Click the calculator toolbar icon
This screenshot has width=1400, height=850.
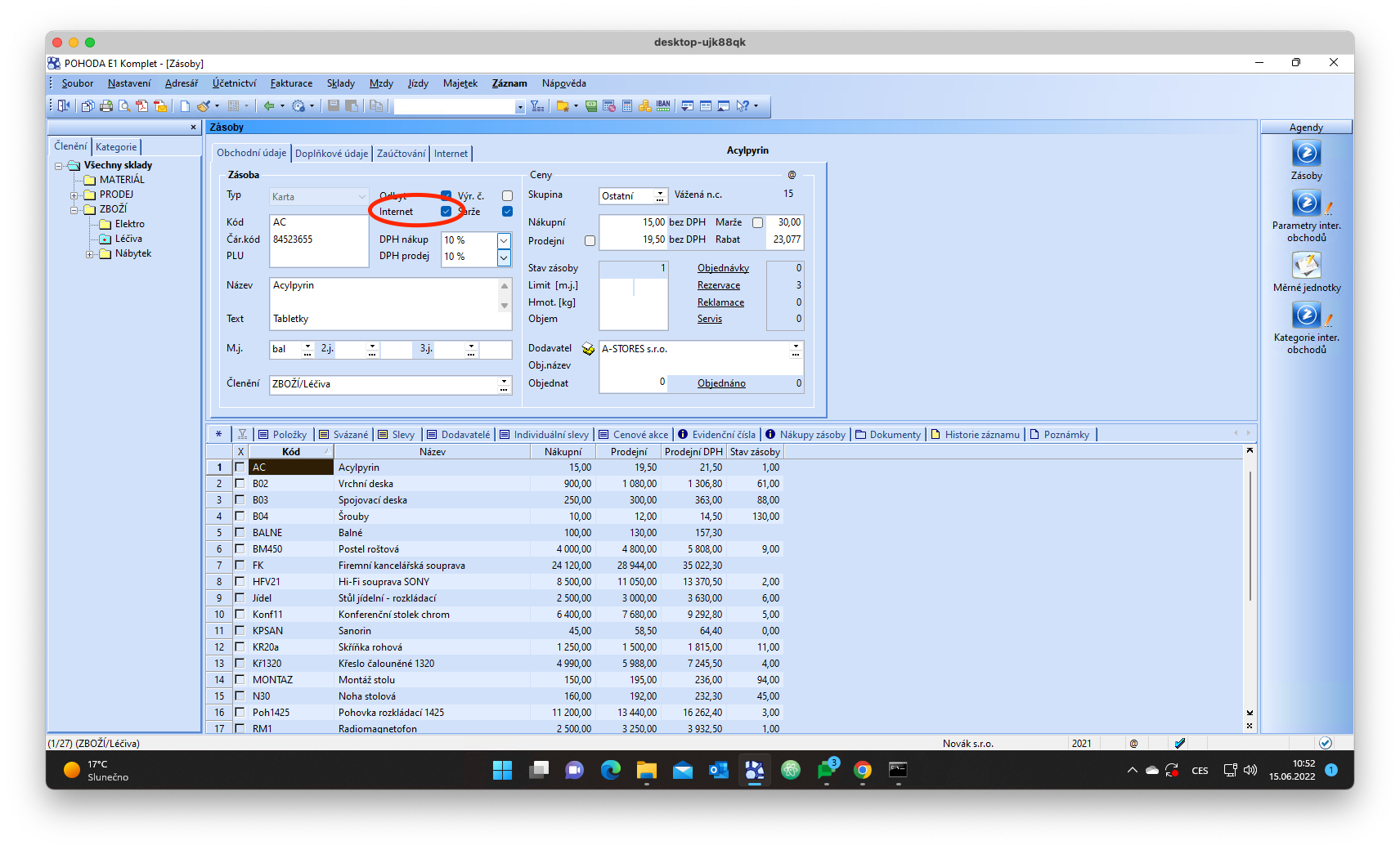627,106
